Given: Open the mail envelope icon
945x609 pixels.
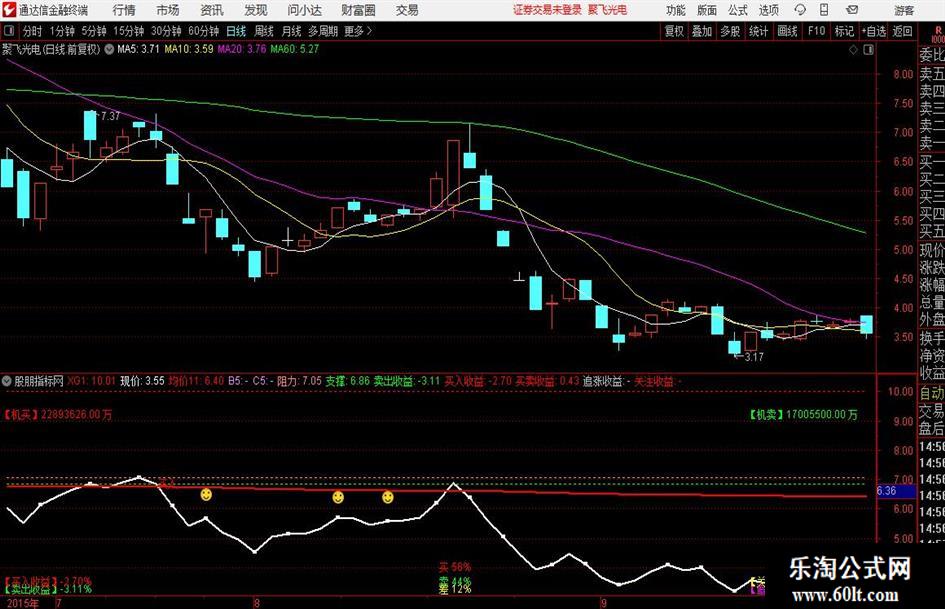Looking at the screenshot, I should (852, 10).
